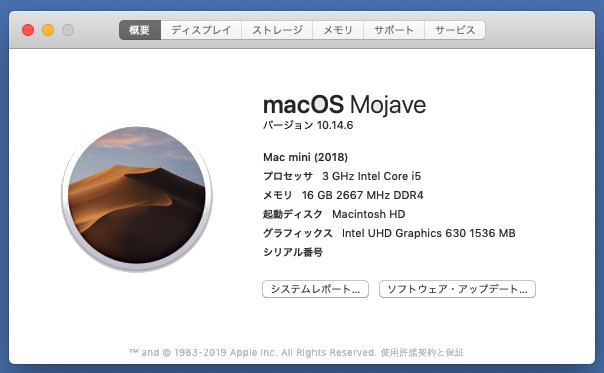
Task: Click the グラフィックス label
Action: 298,233
